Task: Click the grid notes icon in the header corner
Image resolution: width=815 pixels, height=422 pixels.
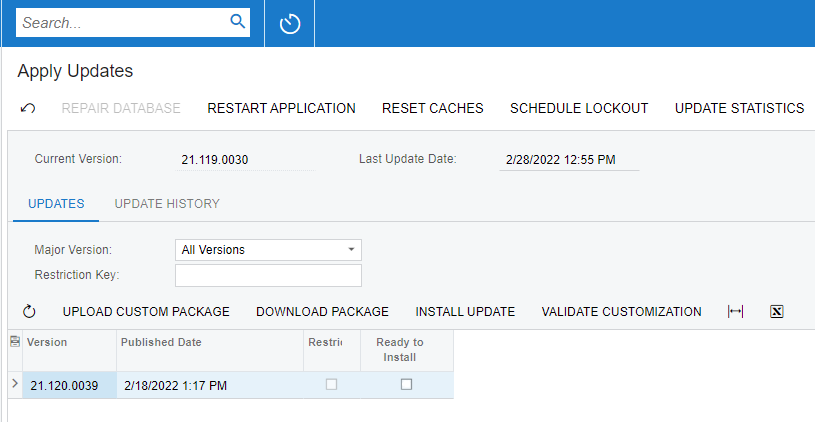Action: click(15, 341)
